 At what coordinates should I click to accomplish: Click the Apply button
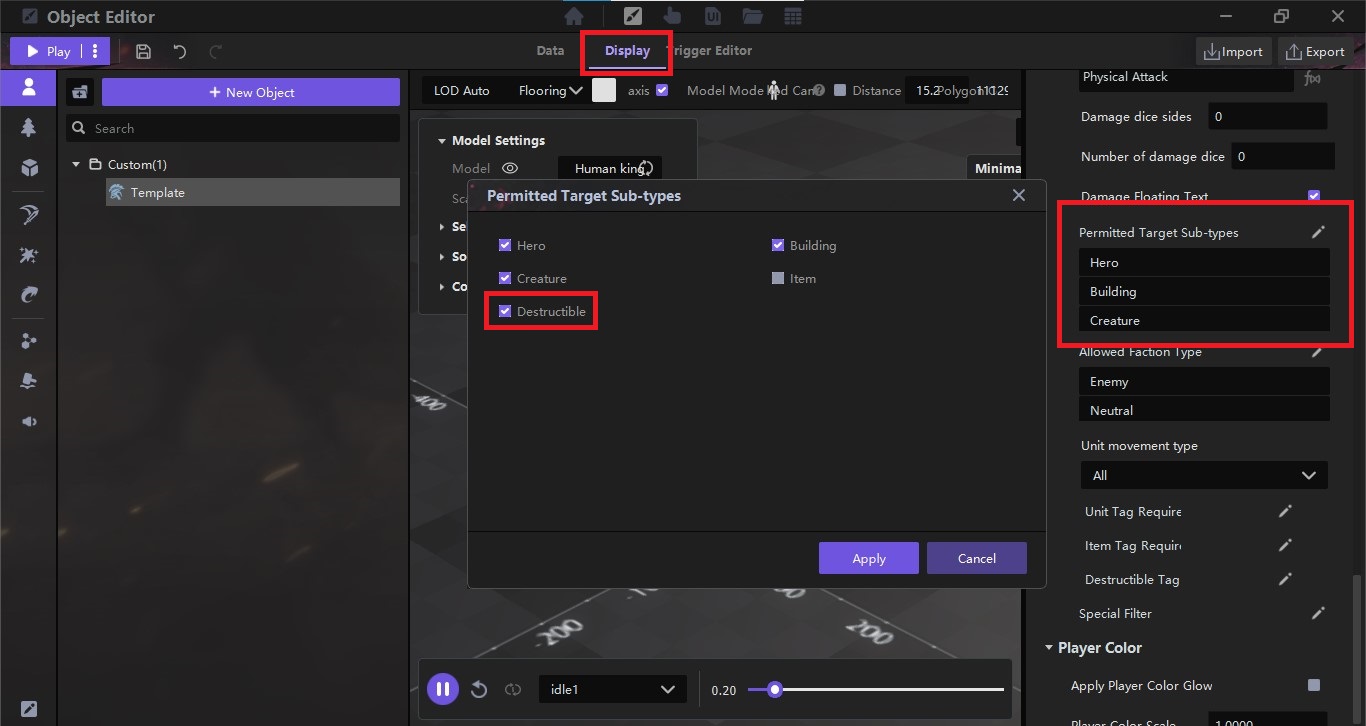click(869, 558)
